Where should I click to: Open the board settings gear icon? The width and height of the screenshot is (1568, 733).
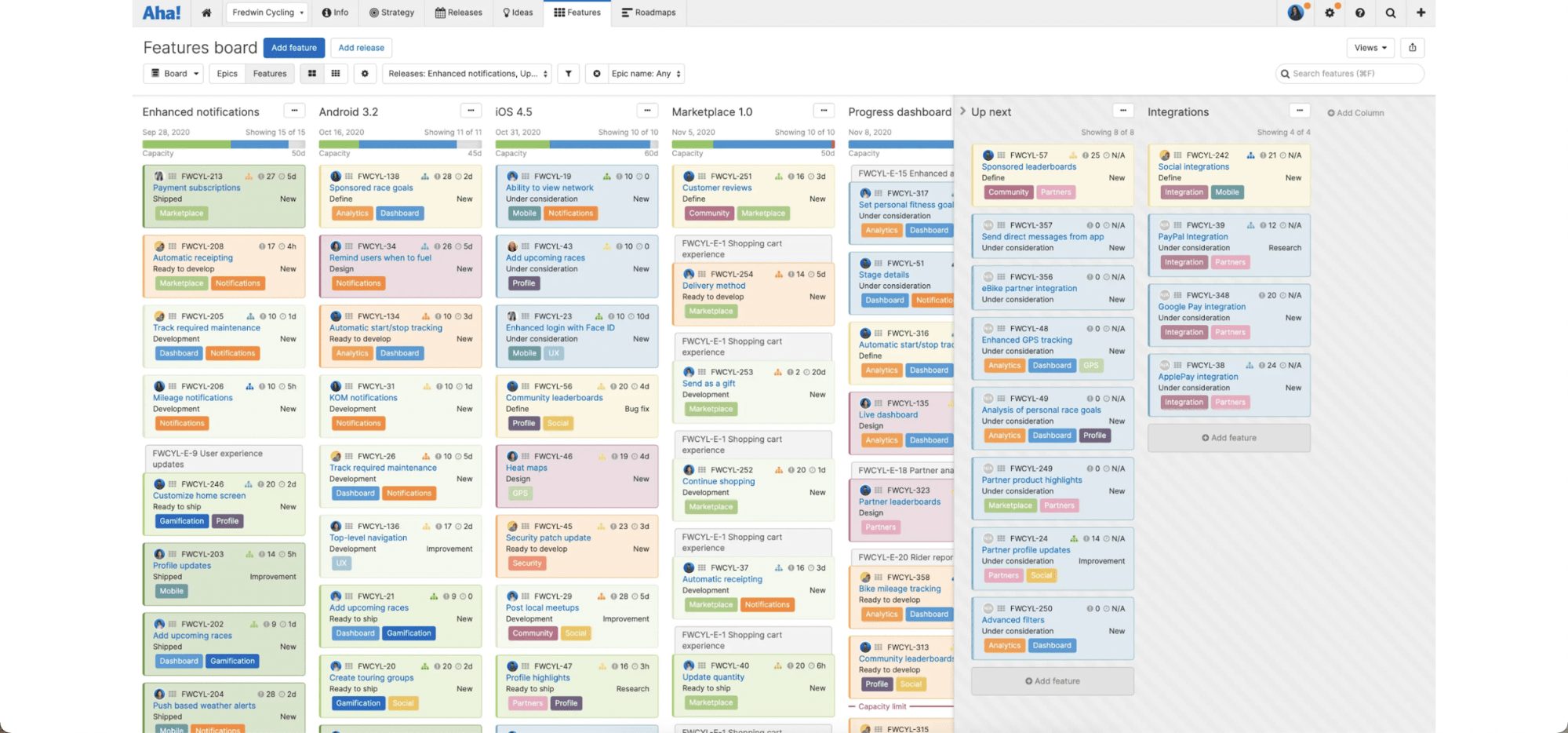point(364,73)
